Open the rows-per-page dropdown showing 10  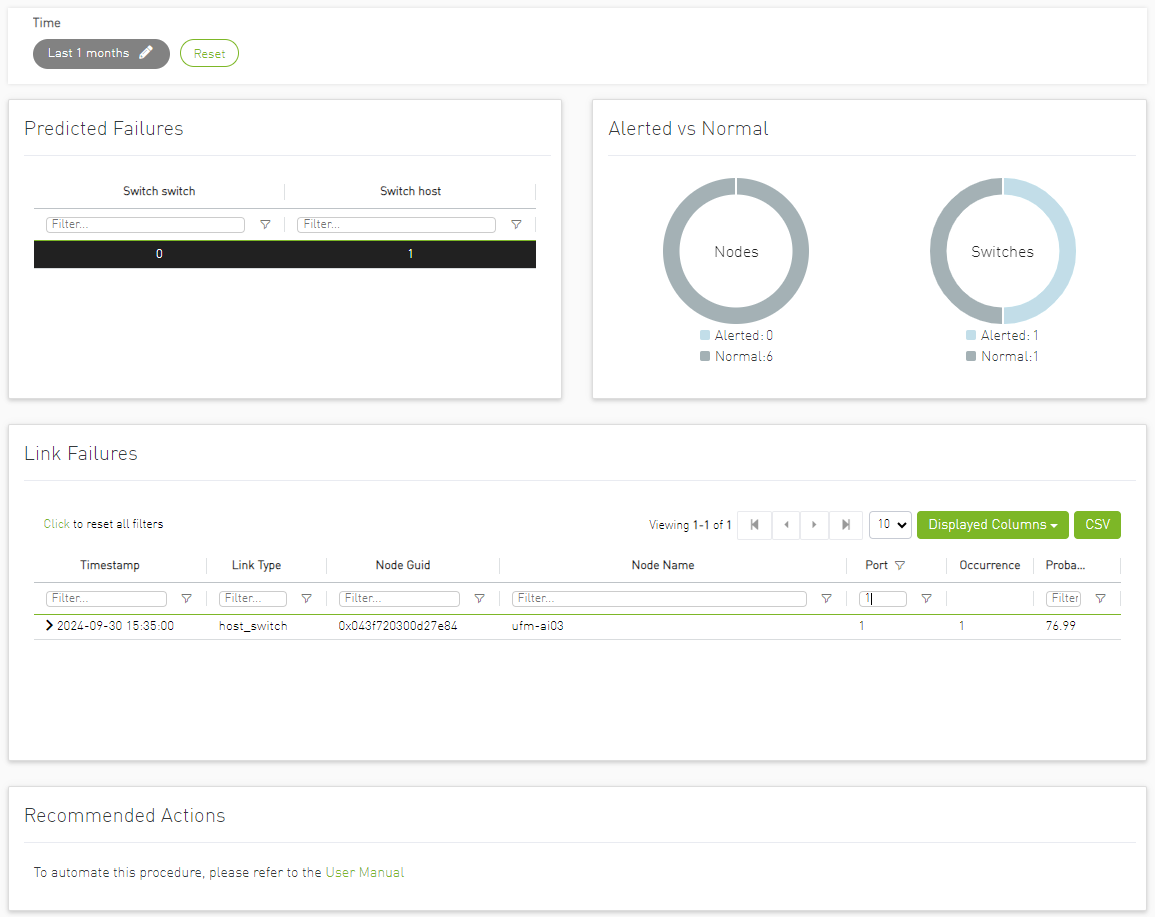[890, 525]
